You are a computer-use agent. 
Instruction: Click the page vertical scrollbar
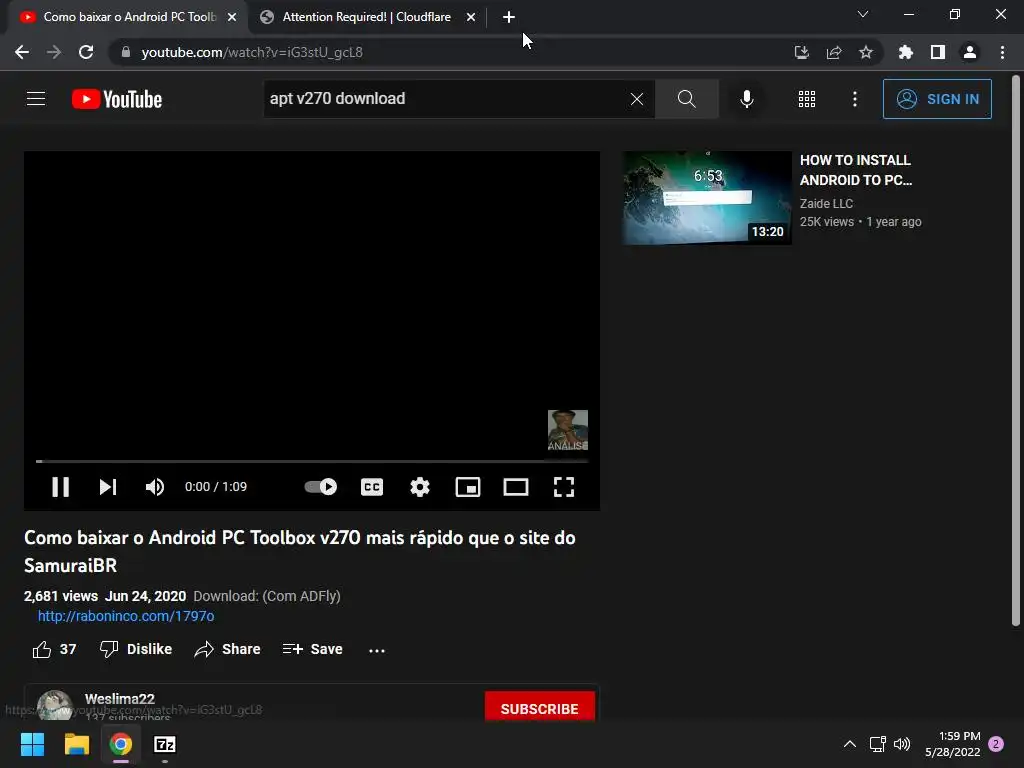tap(1016, 351)
